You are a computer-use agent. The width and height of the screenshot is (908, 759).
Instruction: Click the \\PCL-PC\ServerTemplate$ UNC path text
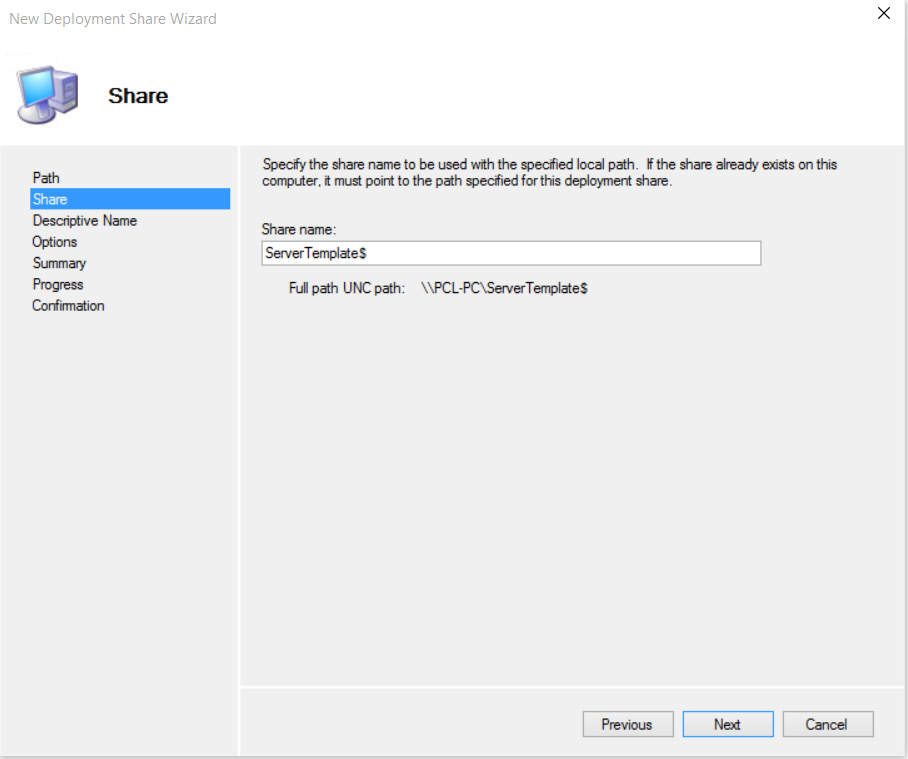click(x=504, y=288)
